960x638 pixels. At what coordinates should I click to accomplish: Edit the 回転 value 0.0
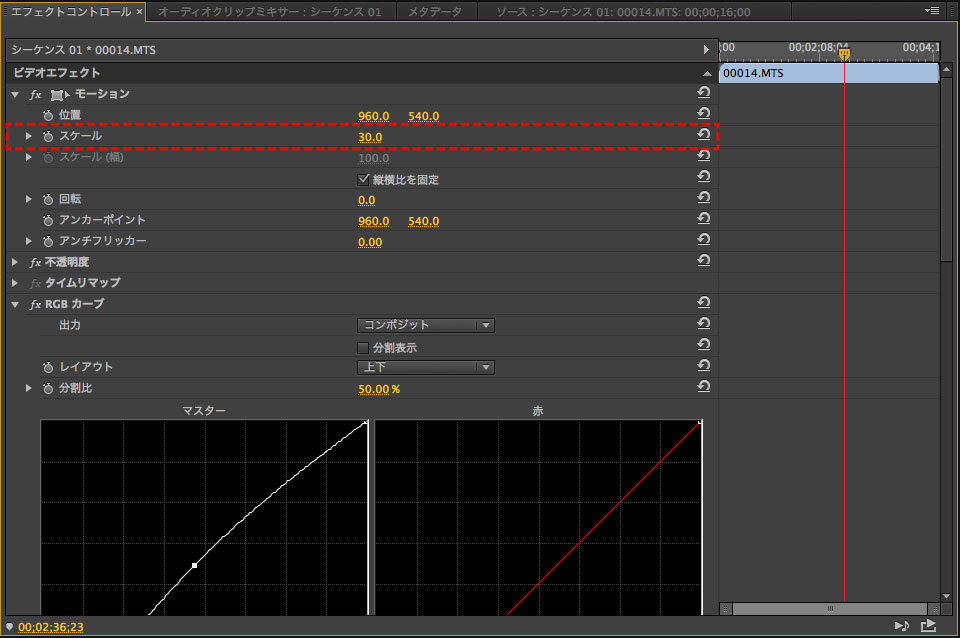tap(367, 200)
